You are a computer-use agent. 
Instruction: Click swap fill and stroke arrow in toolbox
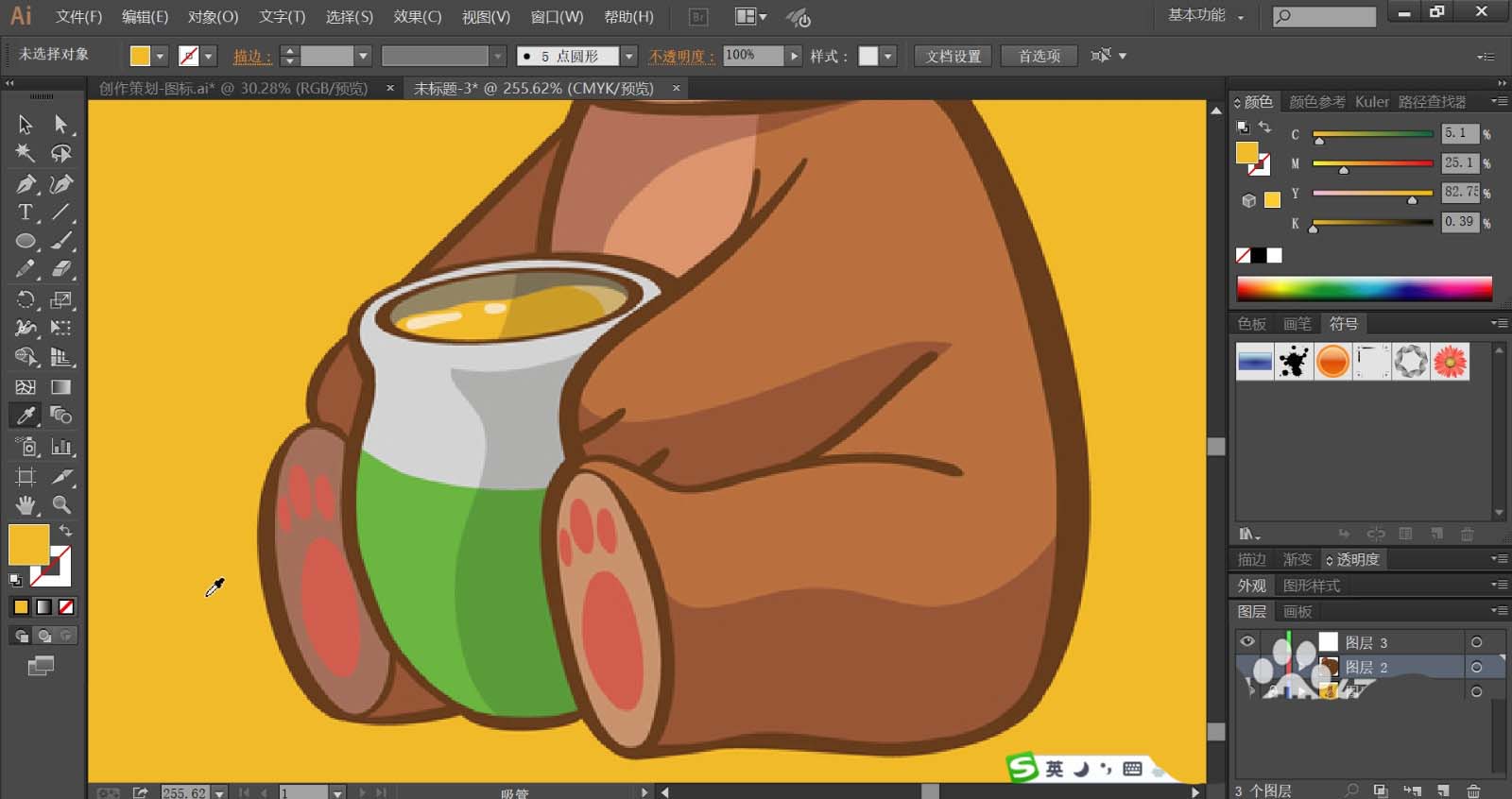click(x=65, y=531)
